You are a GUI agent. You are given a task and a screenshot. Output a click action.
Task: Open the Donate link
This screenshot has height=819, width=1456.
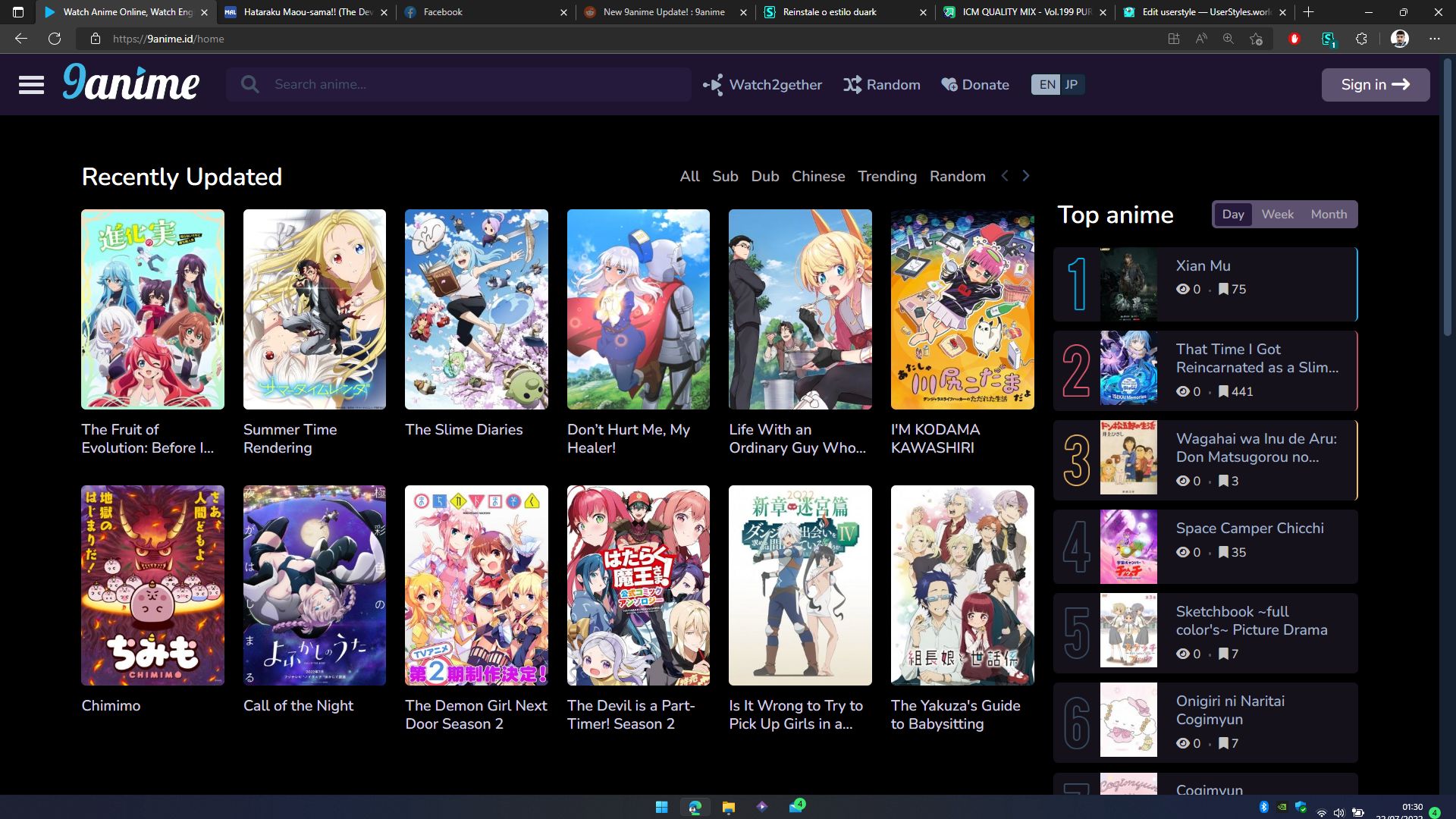pyautogui.click(x=975, y=85)
